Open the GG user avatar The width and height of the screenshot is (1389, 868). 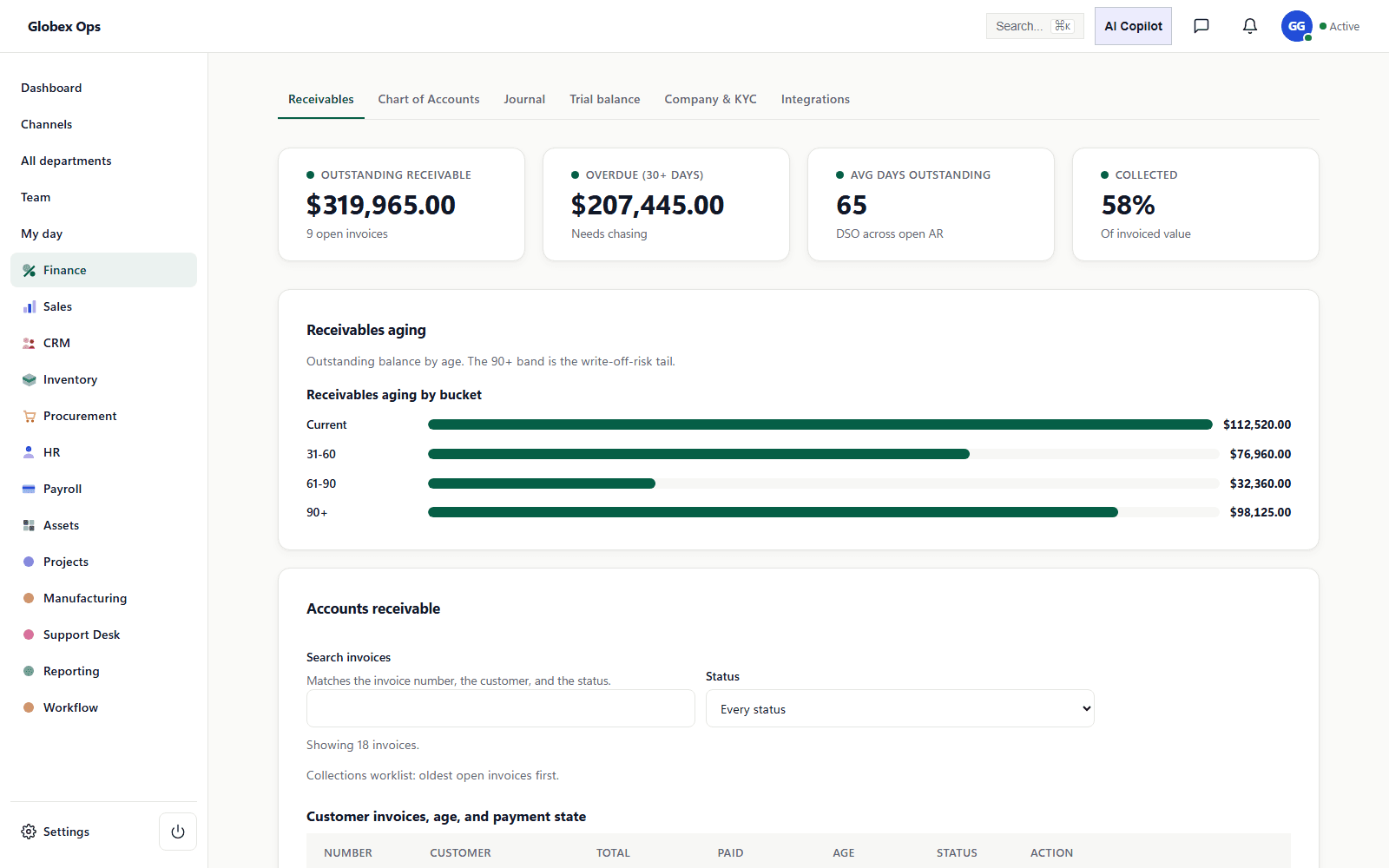coord(1297,26)
